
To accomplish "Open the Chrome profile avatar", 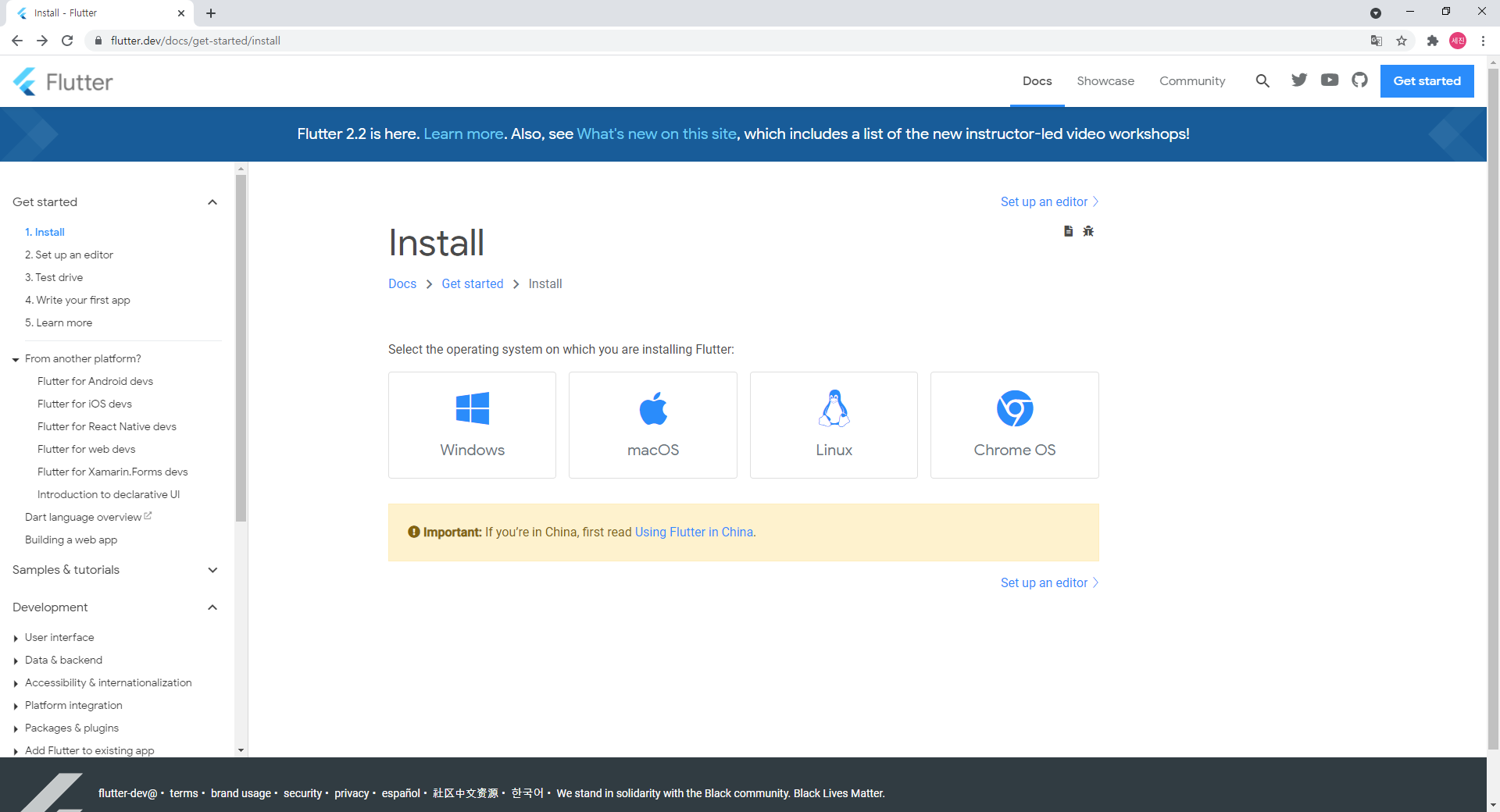I will point(1458,41).
